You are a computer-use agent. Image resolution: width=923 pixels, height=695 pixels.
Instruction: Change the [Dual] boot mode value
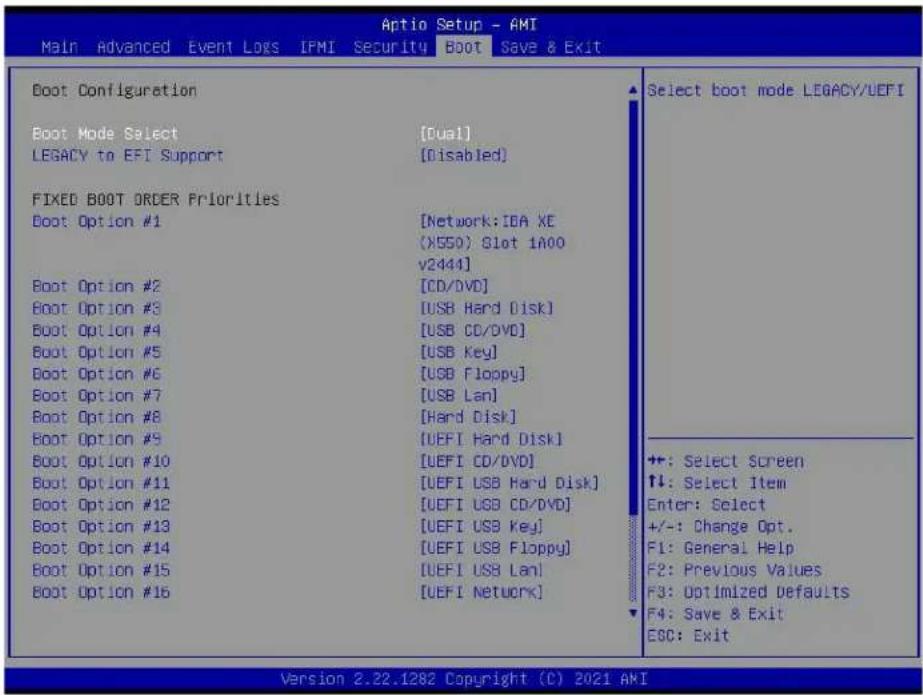[x=445, y=134]
